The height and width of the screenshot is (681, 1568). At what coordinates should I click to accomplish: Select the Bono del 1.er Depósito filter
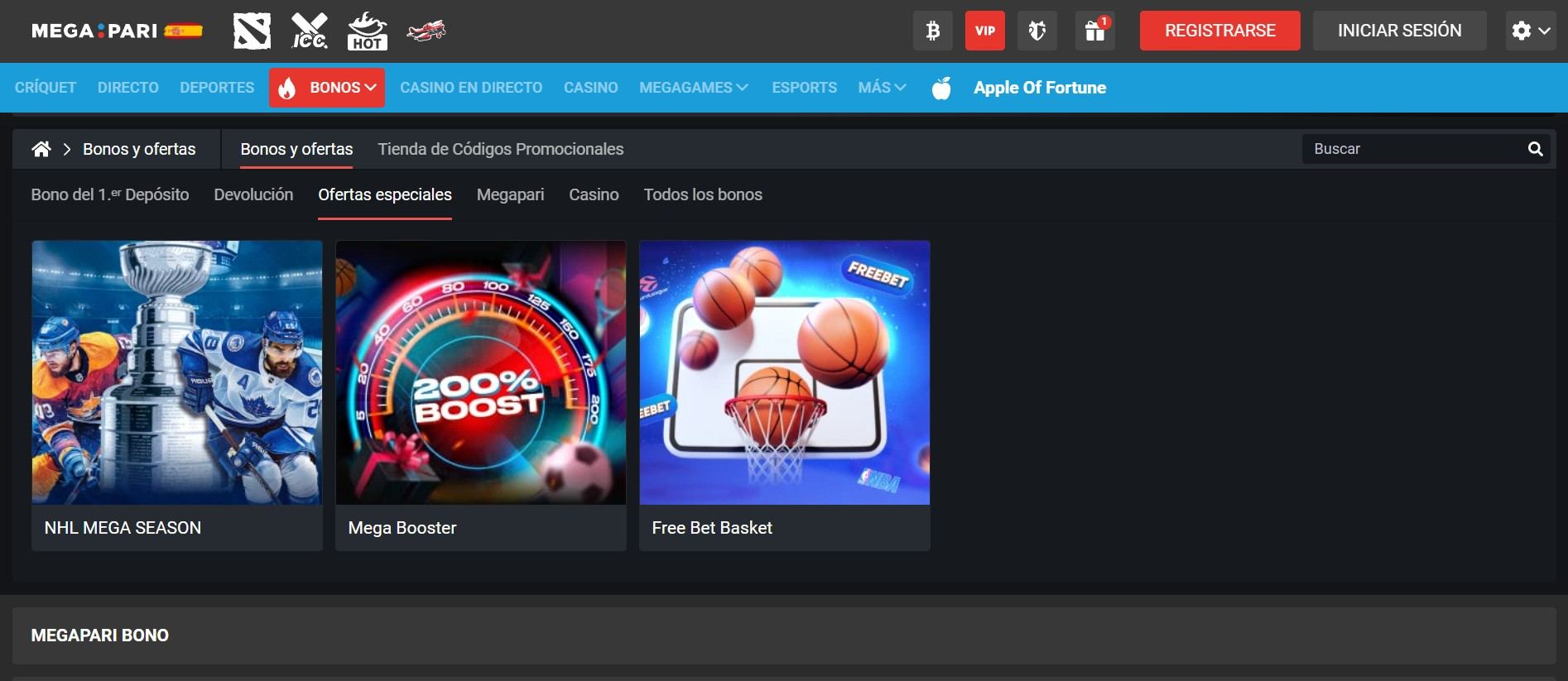pos(110,195)
